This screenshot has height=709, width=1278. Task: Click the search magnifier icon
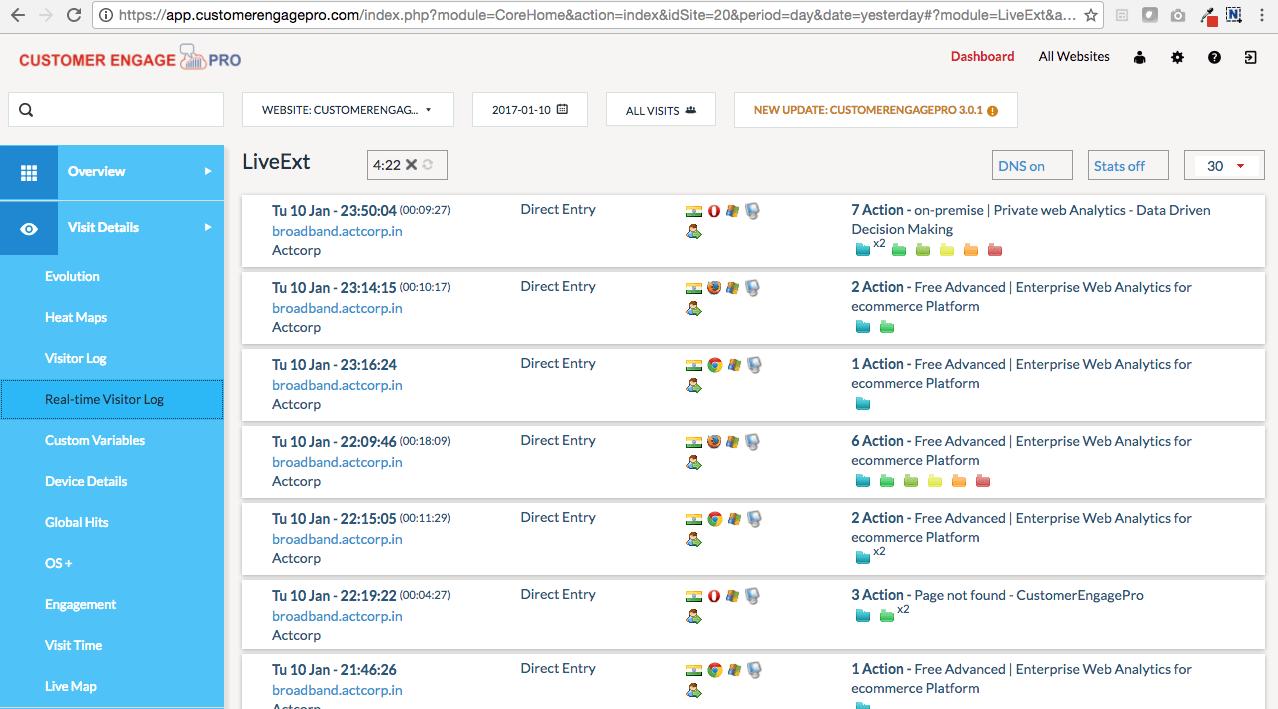[x=27, y=110]
